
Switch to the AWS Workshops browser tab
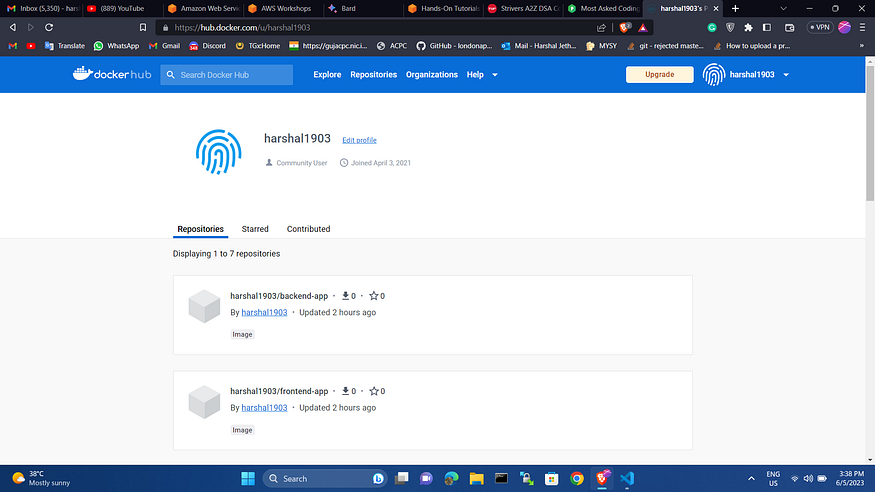tap(283, 8)
